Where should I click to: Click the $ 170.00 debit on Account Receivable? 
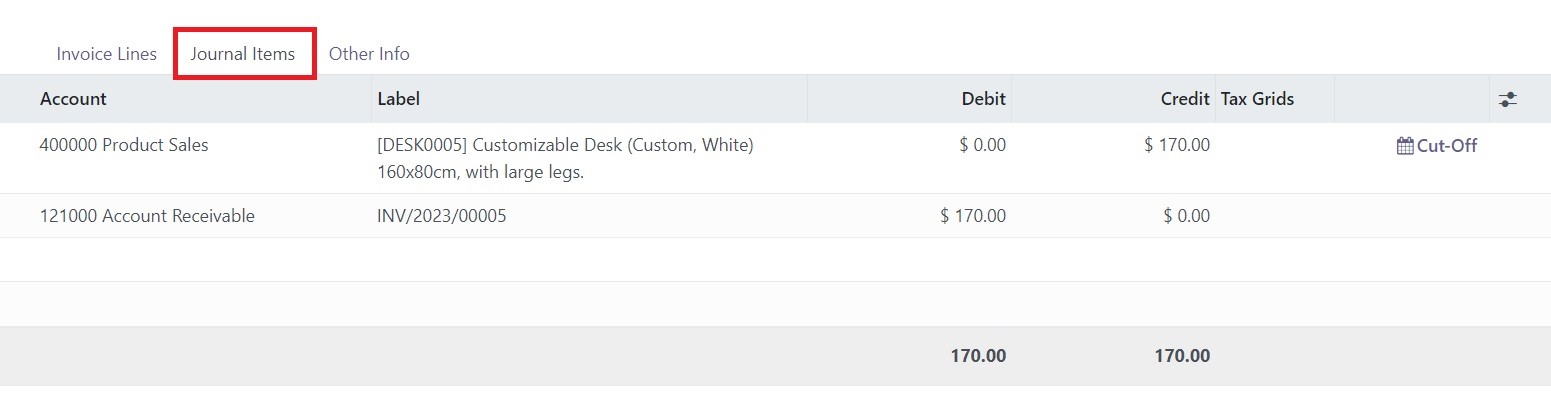973,216
